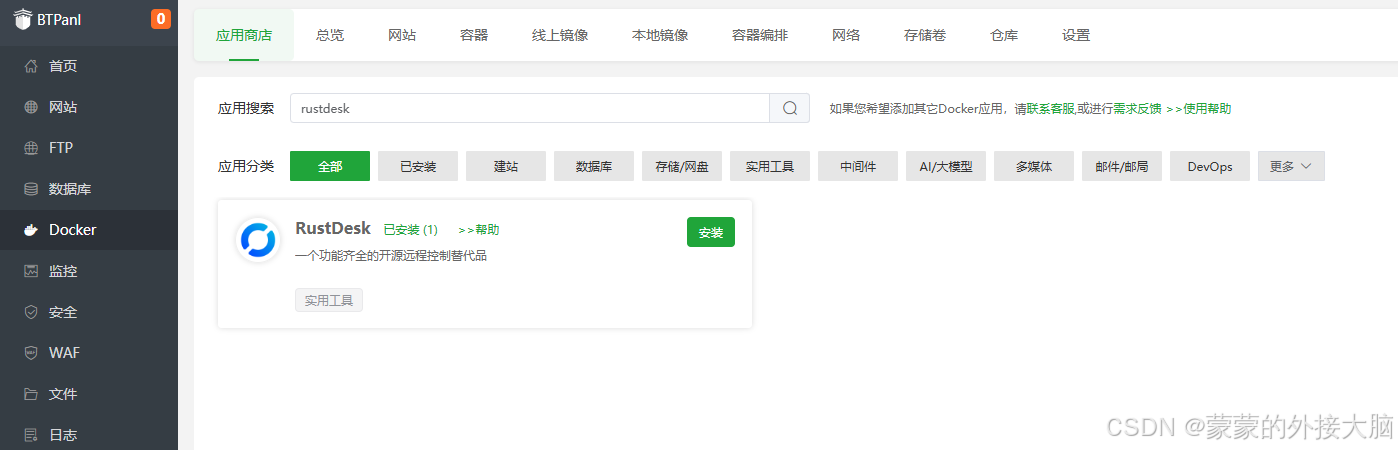Screen dimensions: 1398x450
Task: Switch to the 总览 tab
Action: point(330,35)
